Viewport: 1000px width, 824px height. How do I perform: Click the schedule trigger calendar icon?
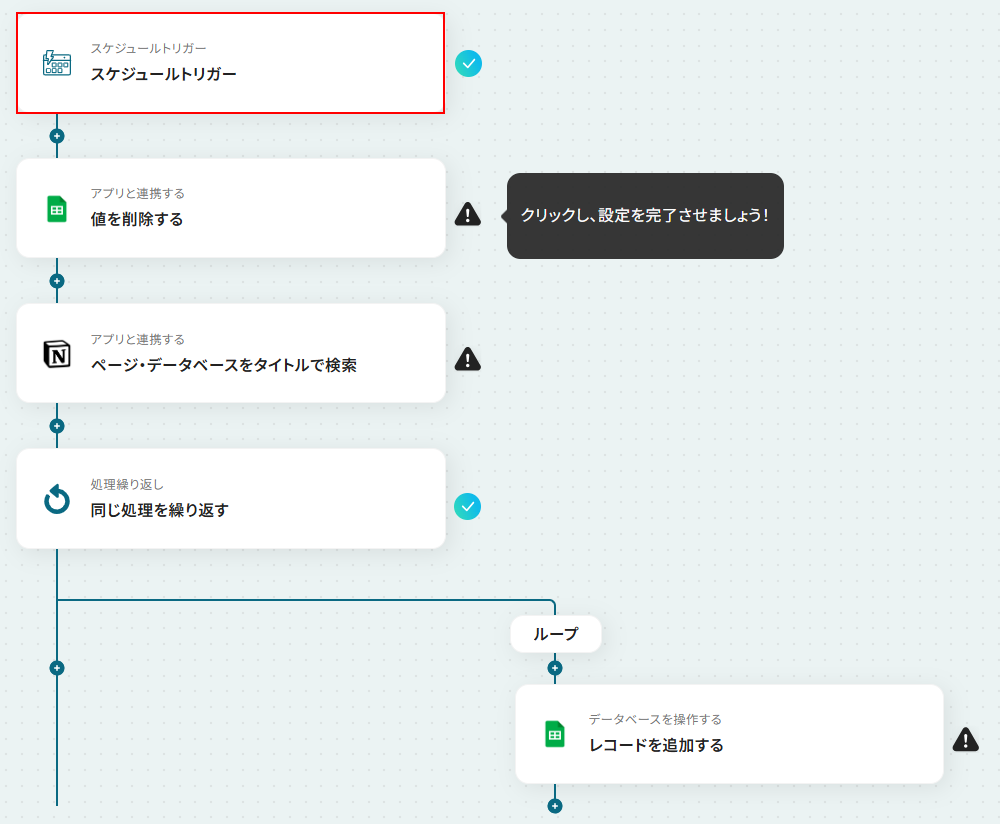coord(57,63)
